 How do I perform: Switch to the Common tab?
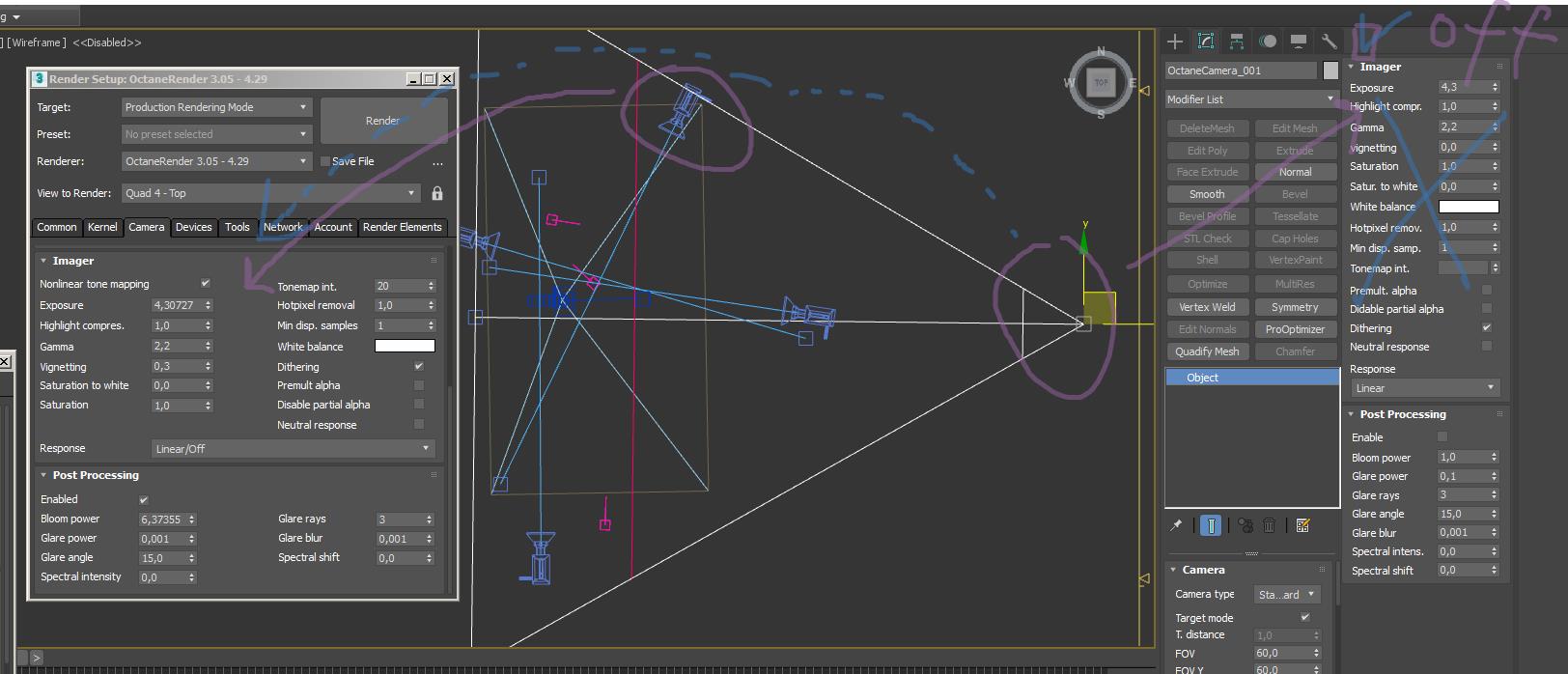pyautogui.click(x=57, y=228)
